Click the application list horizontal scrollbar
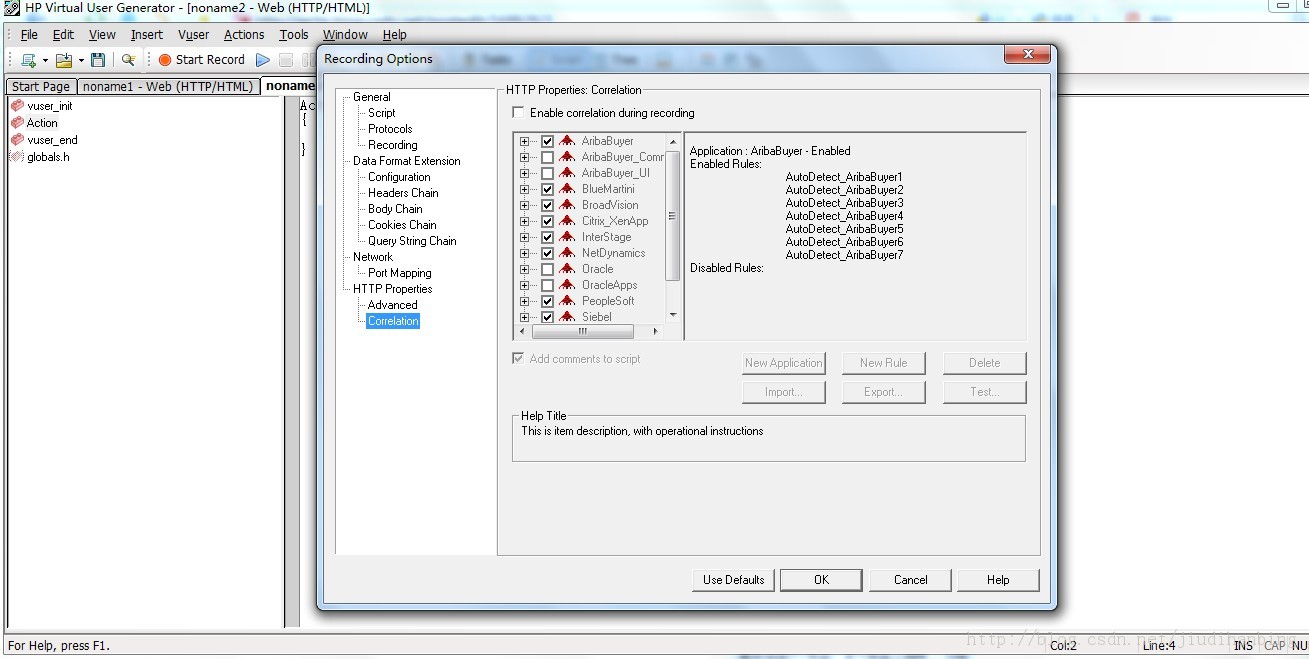Image resolution: width=1309 pixels, height=659 pixels. 590,331
